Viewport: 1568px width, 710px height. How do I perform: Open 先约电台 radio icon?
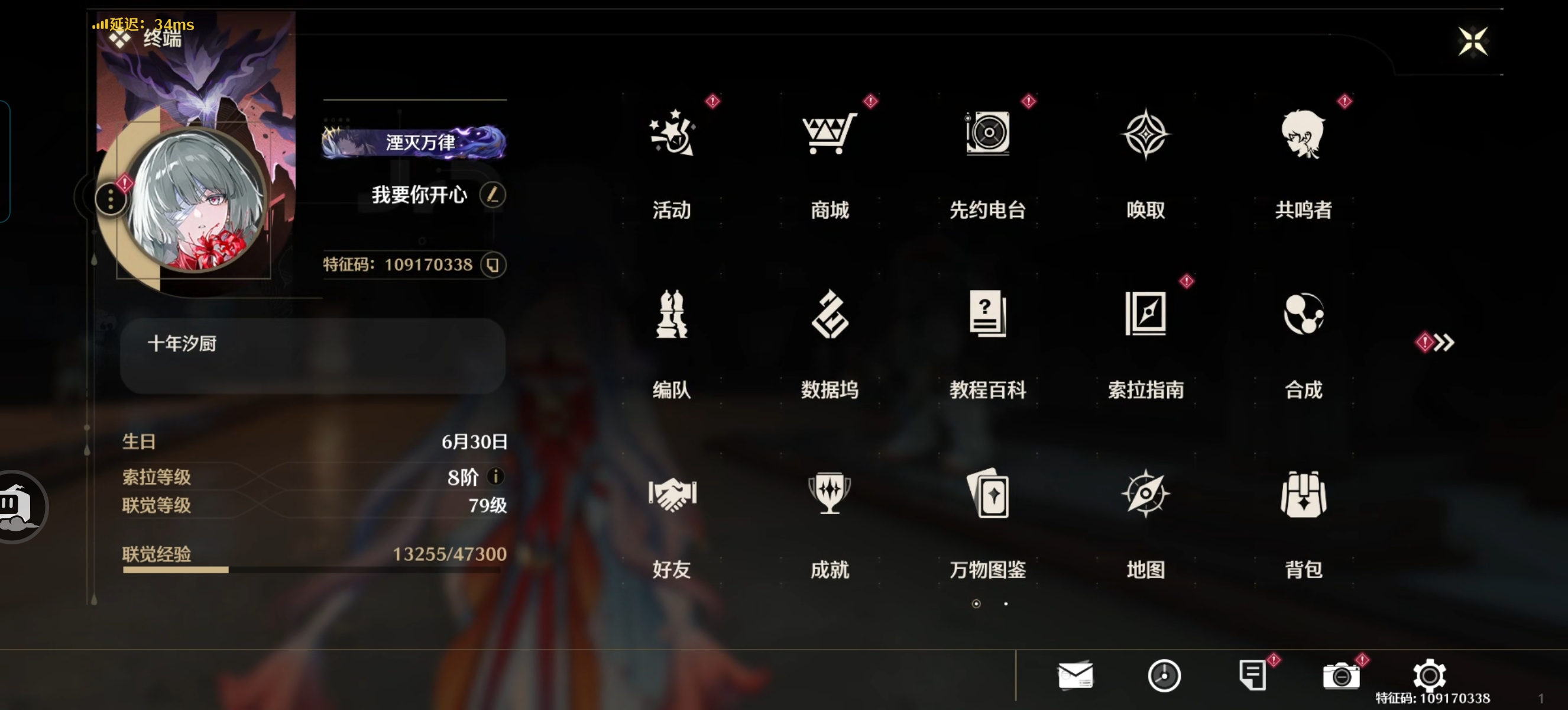(x=987, y=134)
